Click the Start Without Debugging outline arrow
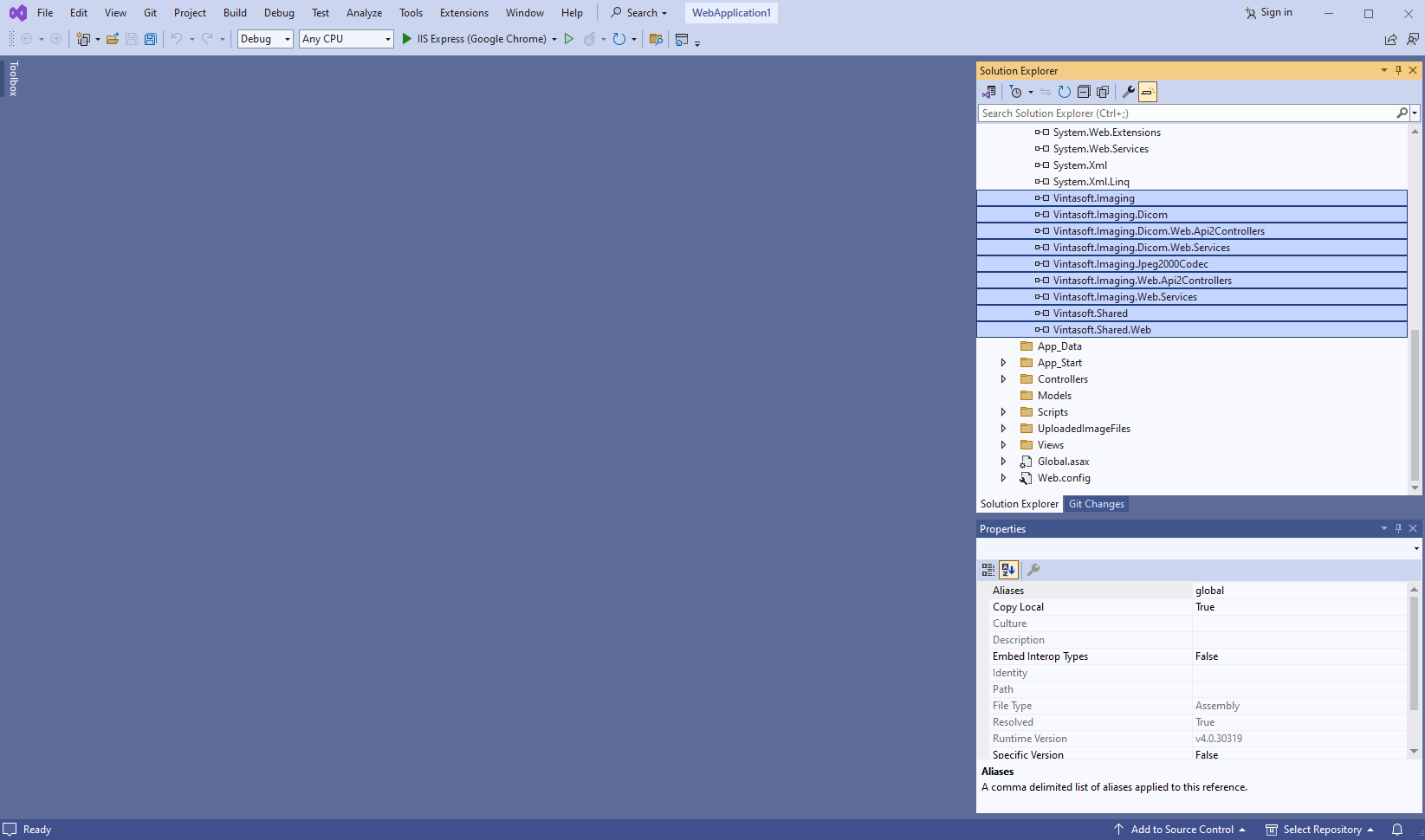 coord(569,39)
